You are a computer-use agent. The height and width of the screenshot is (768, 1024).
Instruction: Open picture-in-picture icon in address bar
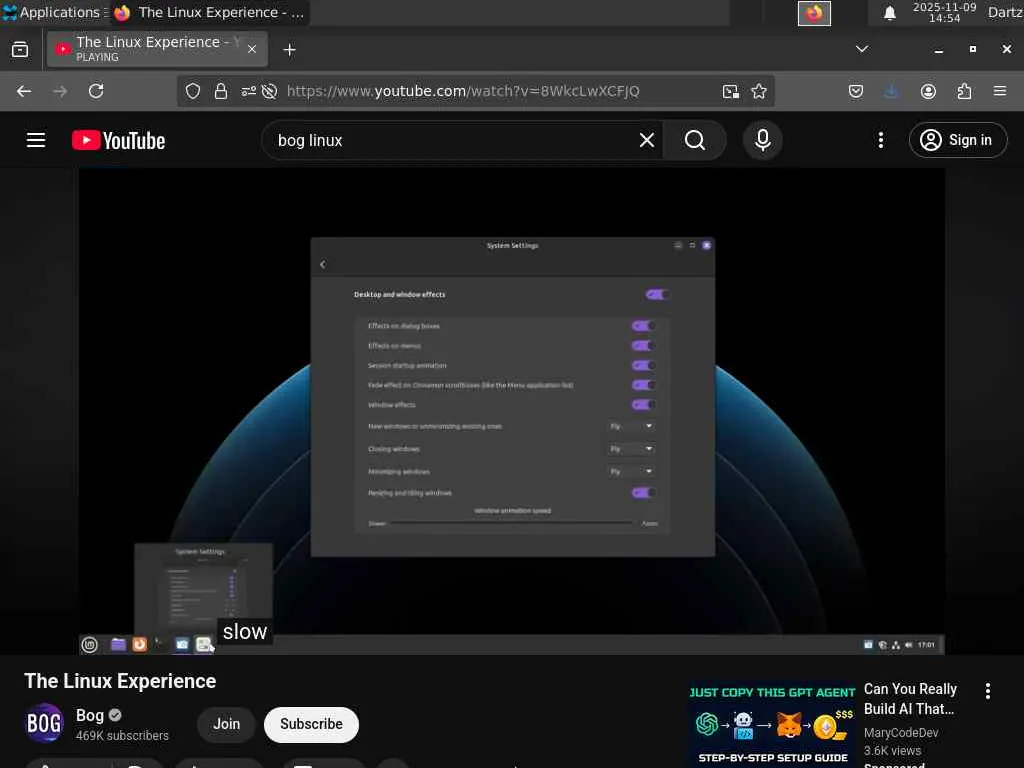coord(731,91)
